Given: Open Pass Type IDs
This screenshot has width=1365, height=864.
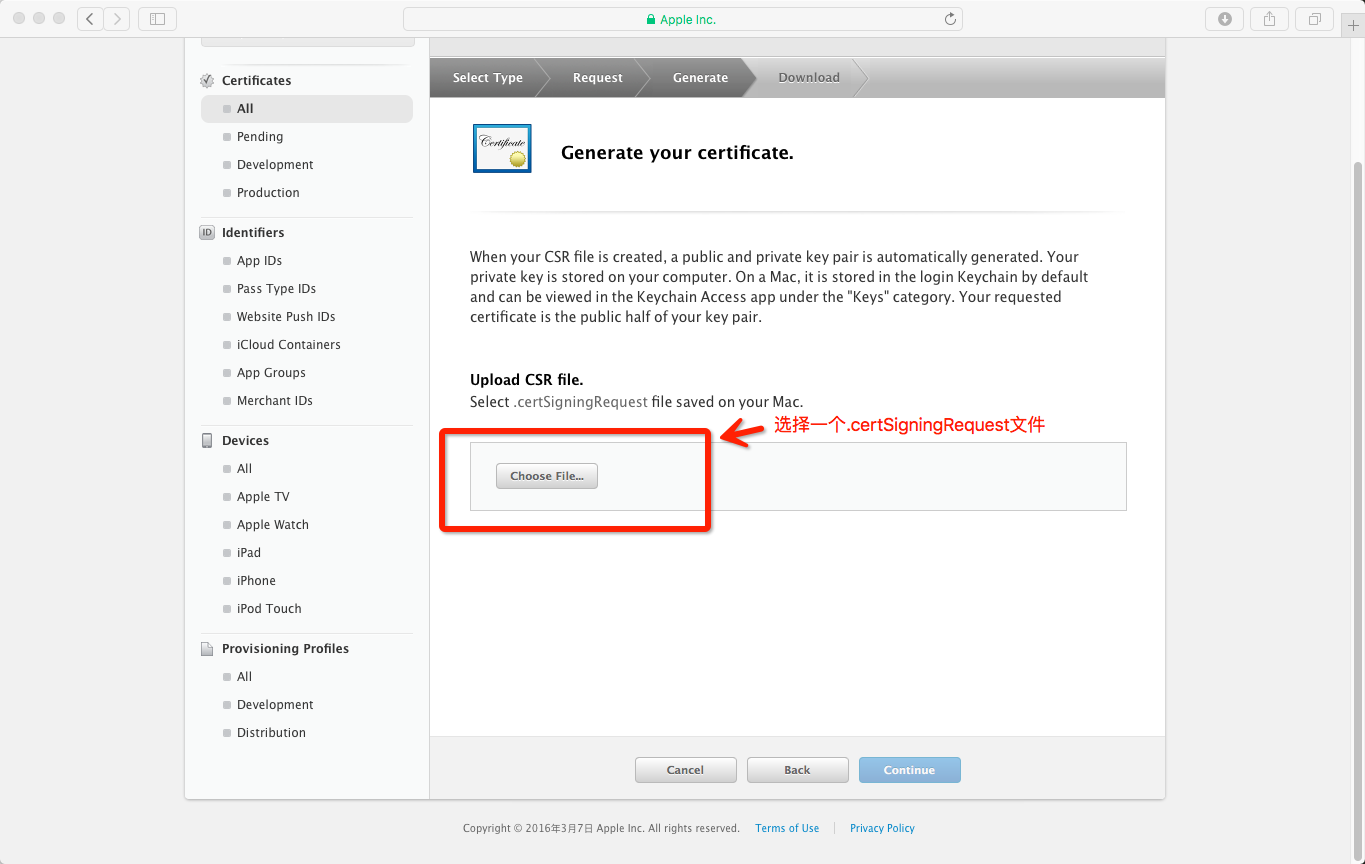Looking at the screenshot, I should click(276, 289).
